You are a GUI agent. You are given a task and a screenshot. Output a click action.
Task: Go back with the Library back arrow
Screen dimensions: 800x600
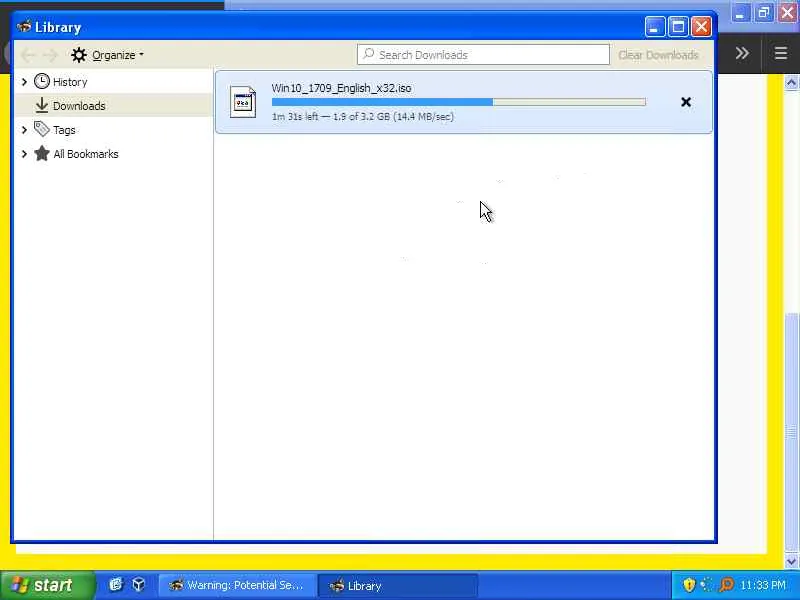(x=28, y=55)
